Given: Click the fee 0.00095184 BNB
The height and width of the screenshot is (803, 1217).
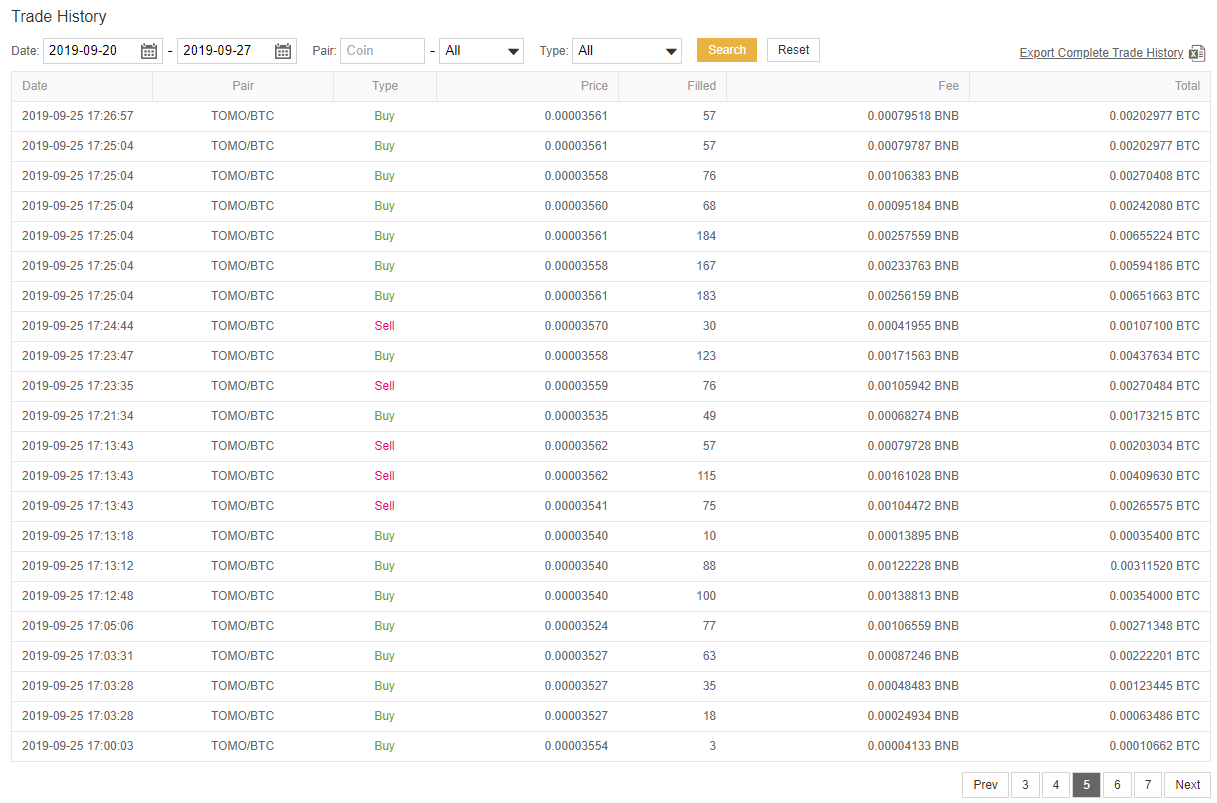Looking at the screenshot, I should (x=913, y=206).
